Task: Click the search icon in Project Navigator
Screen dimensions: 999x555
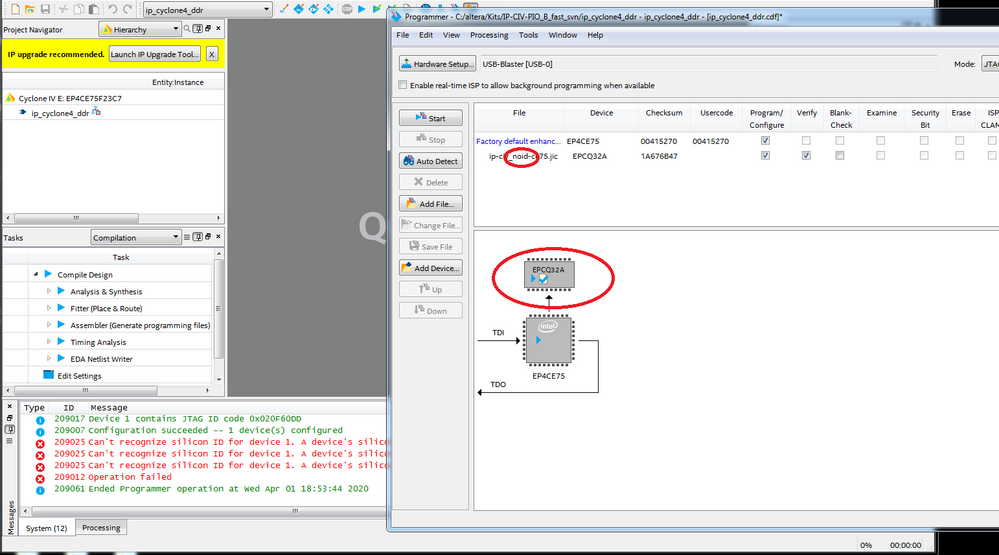Action: point(187,30)
